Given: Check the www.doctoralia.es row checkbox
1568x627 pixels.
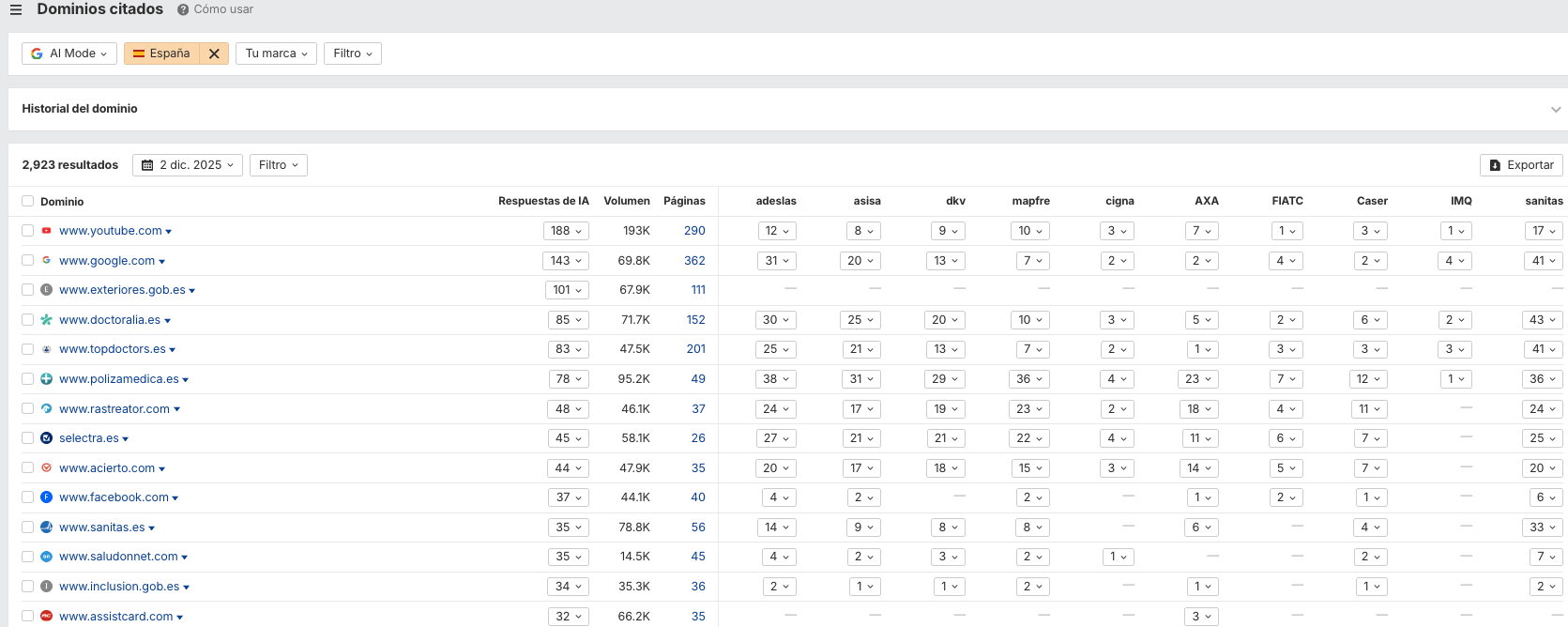Looking at the screenshot, I should click(x=27, y=320).
